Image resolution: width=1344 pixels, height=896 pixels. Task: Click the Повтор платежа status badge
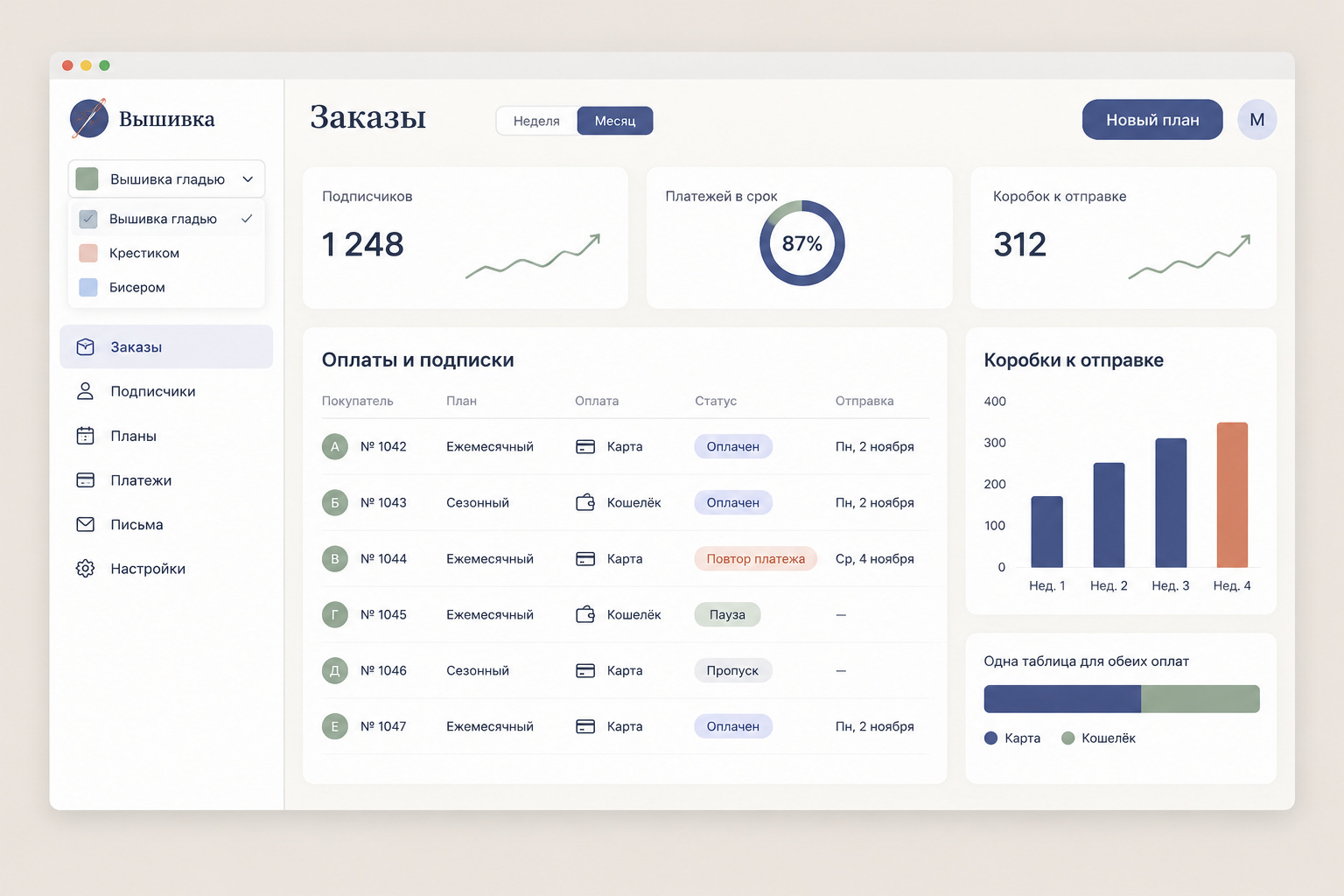[x=755, y=559]
